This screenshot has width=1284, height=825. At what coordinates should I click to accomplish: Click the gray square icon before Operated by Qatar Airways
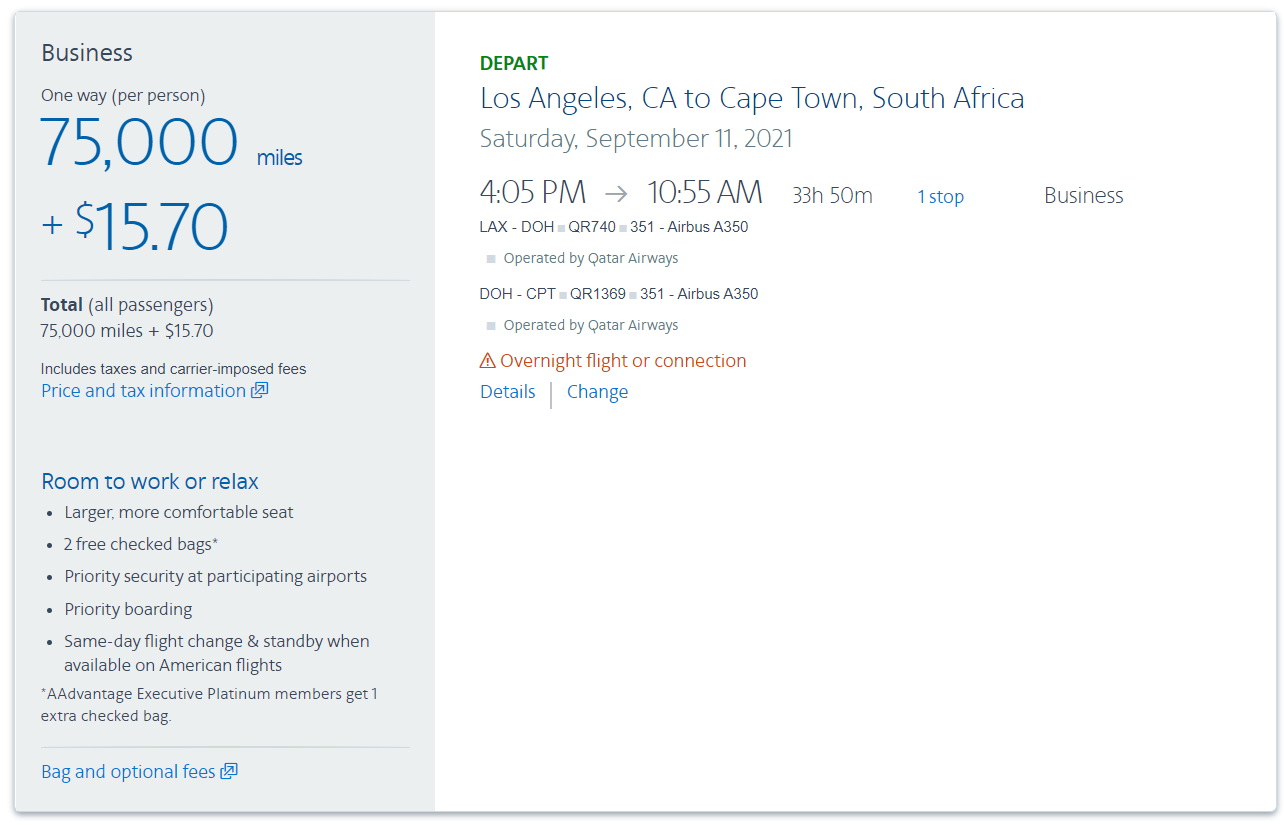[491, 258]
